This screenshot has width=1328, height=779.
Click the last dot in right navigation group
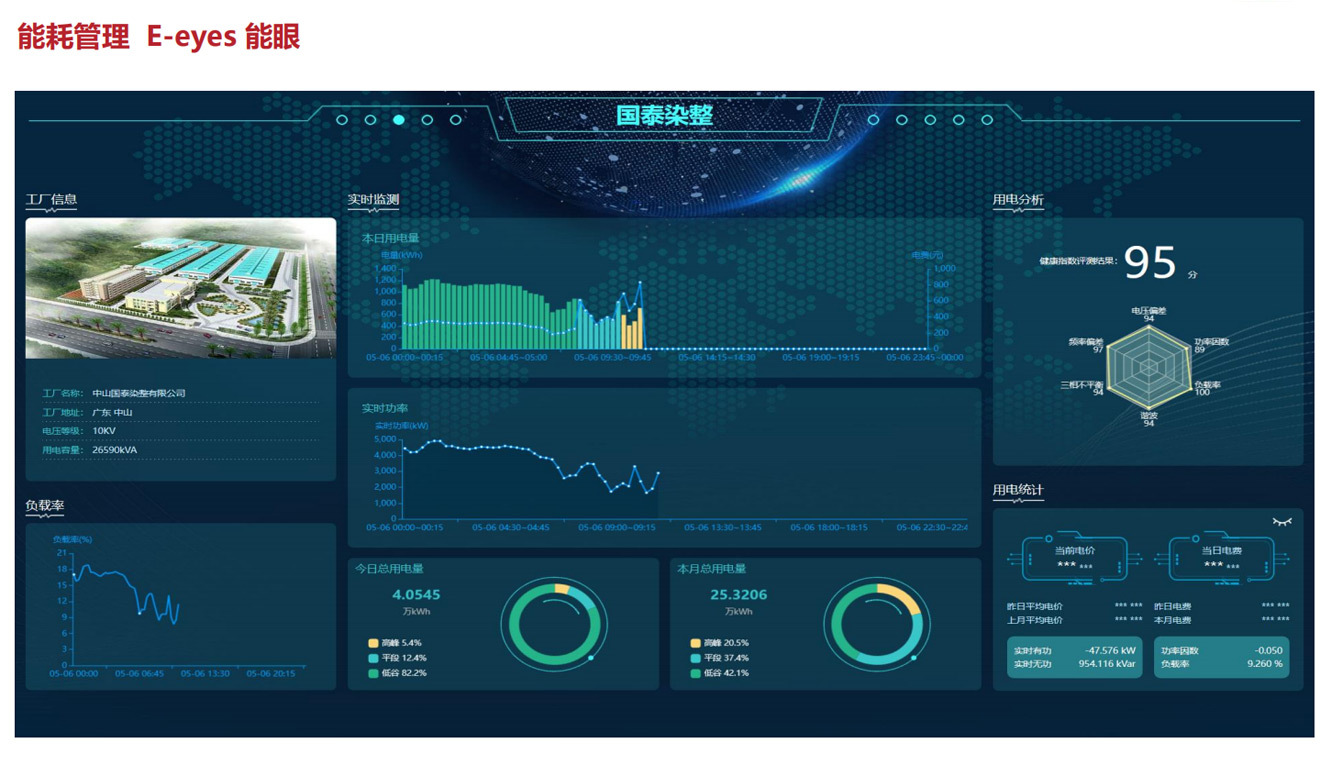click(x=987, y=120)
